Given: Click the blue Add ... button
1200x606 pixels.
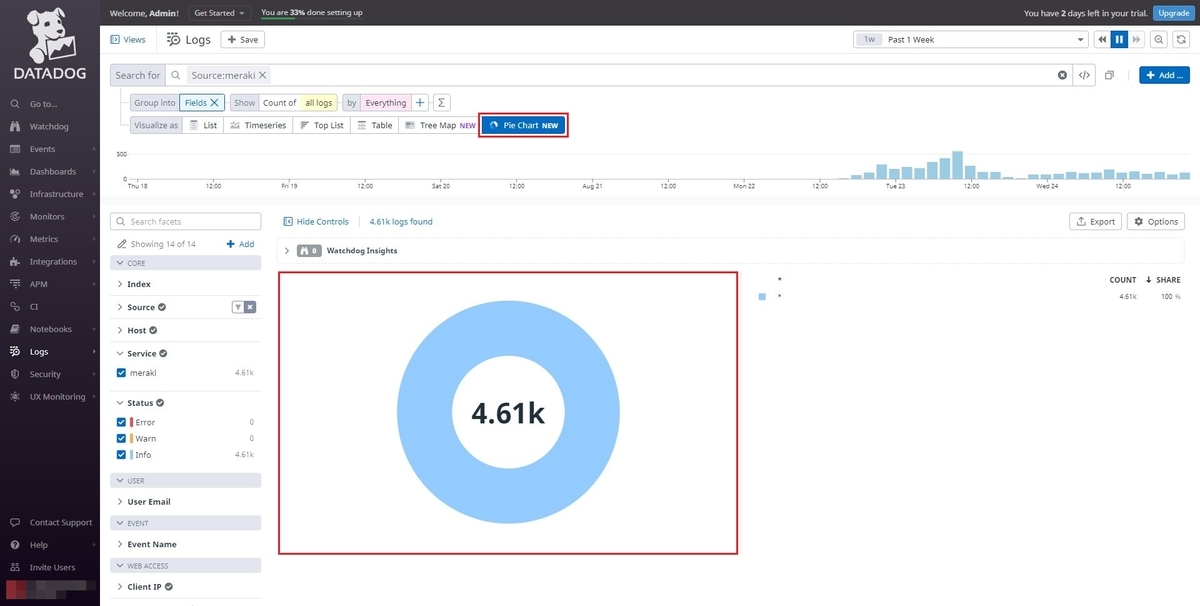Looking at the screenshot, I should [x=1164, y=75].
